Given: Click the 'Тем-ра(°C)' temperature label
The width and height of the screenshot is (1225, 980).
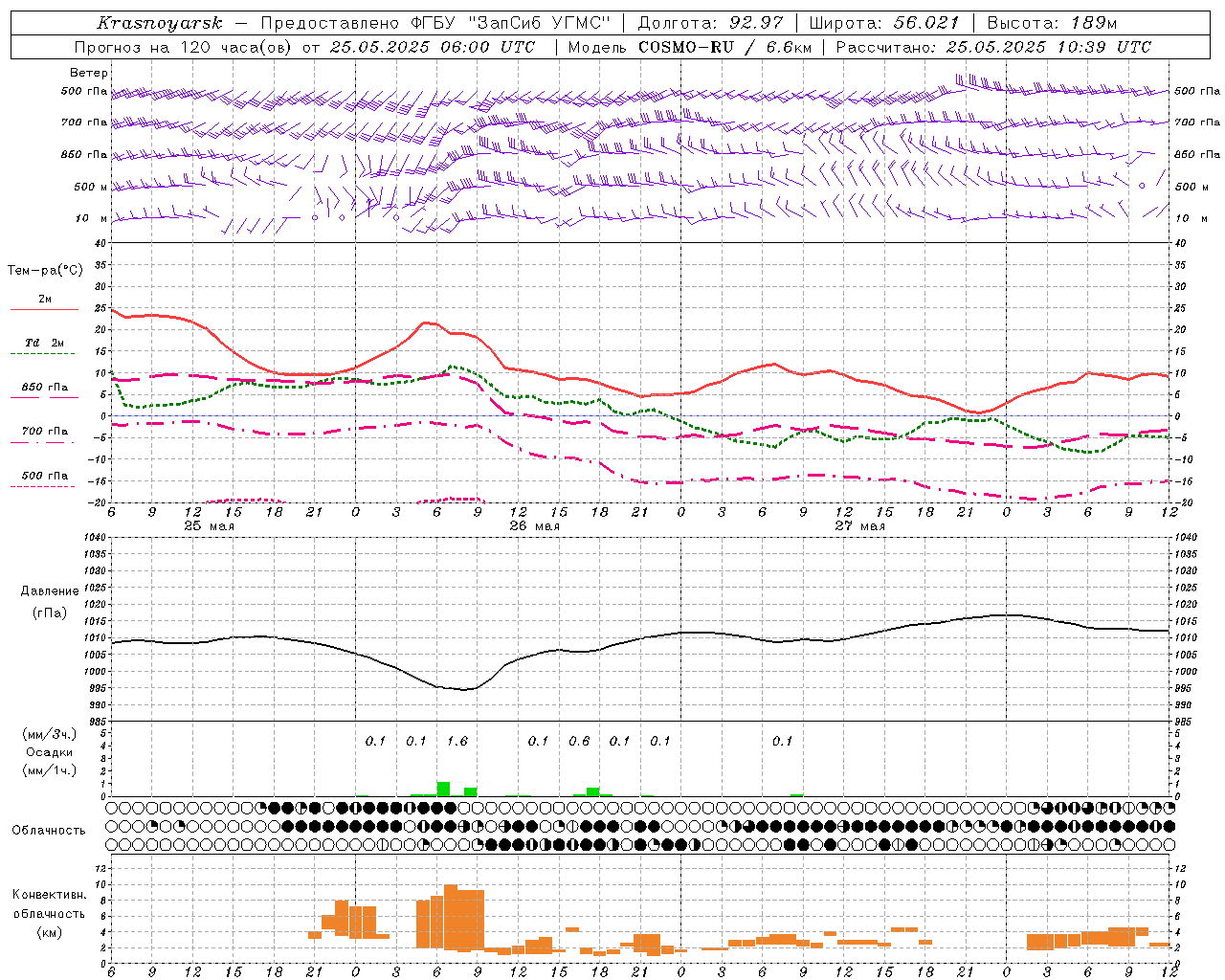Looking at the screenshot, I should point(45,271).
